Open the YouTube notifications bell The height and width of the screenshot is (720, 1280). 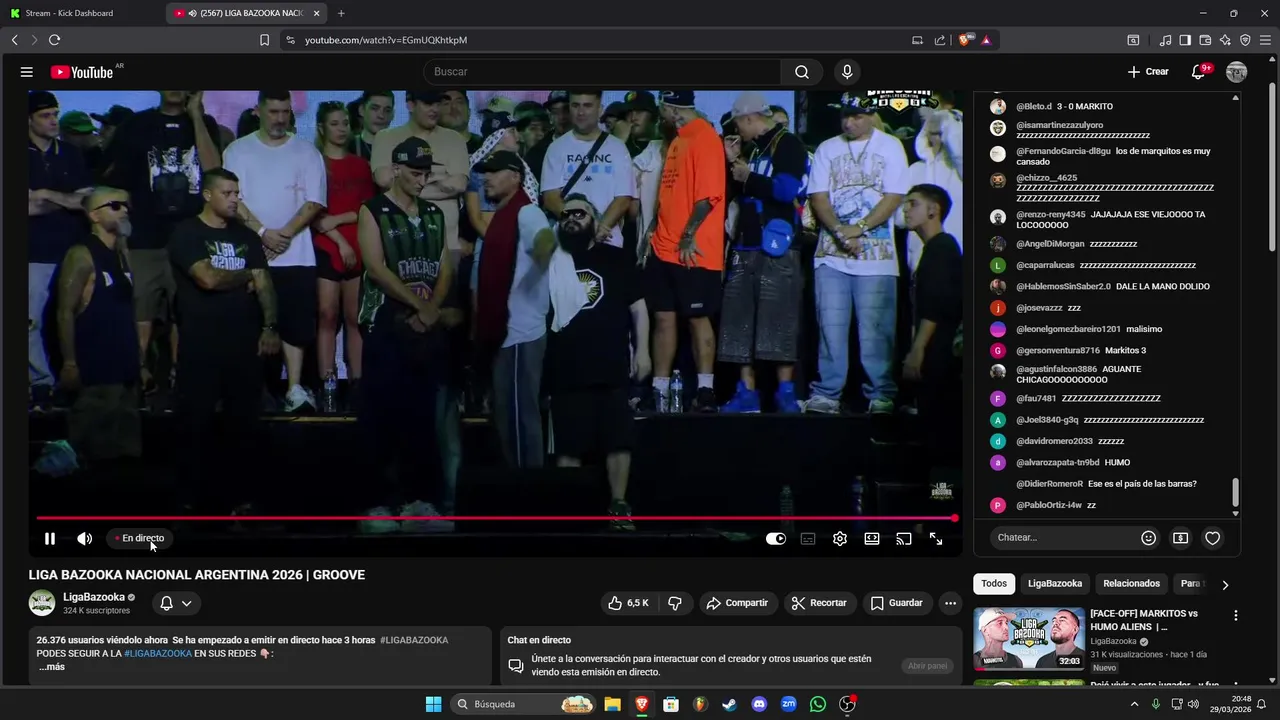coord(1198,72)
